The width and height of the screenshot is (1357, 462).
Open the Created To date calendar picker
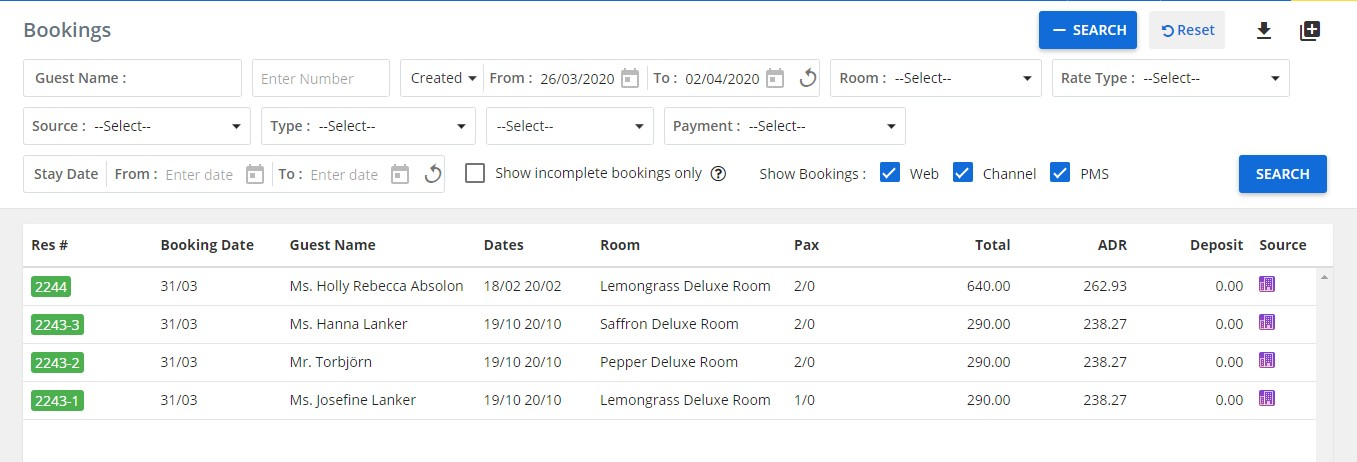point(775,78)
